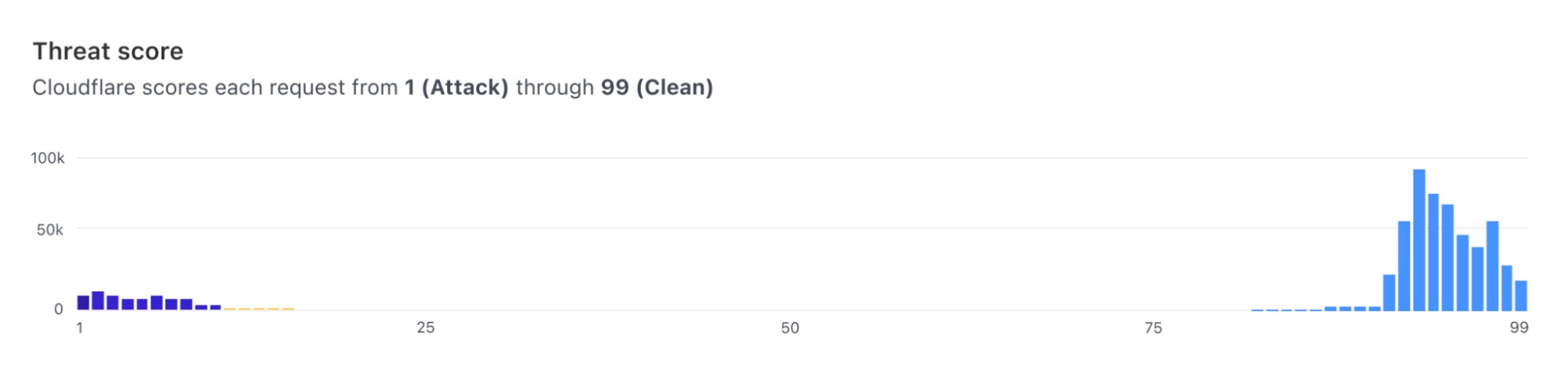Select the 100k y-axis label
This screenshot has height=373, width=1568.
(x=48, y=159)
